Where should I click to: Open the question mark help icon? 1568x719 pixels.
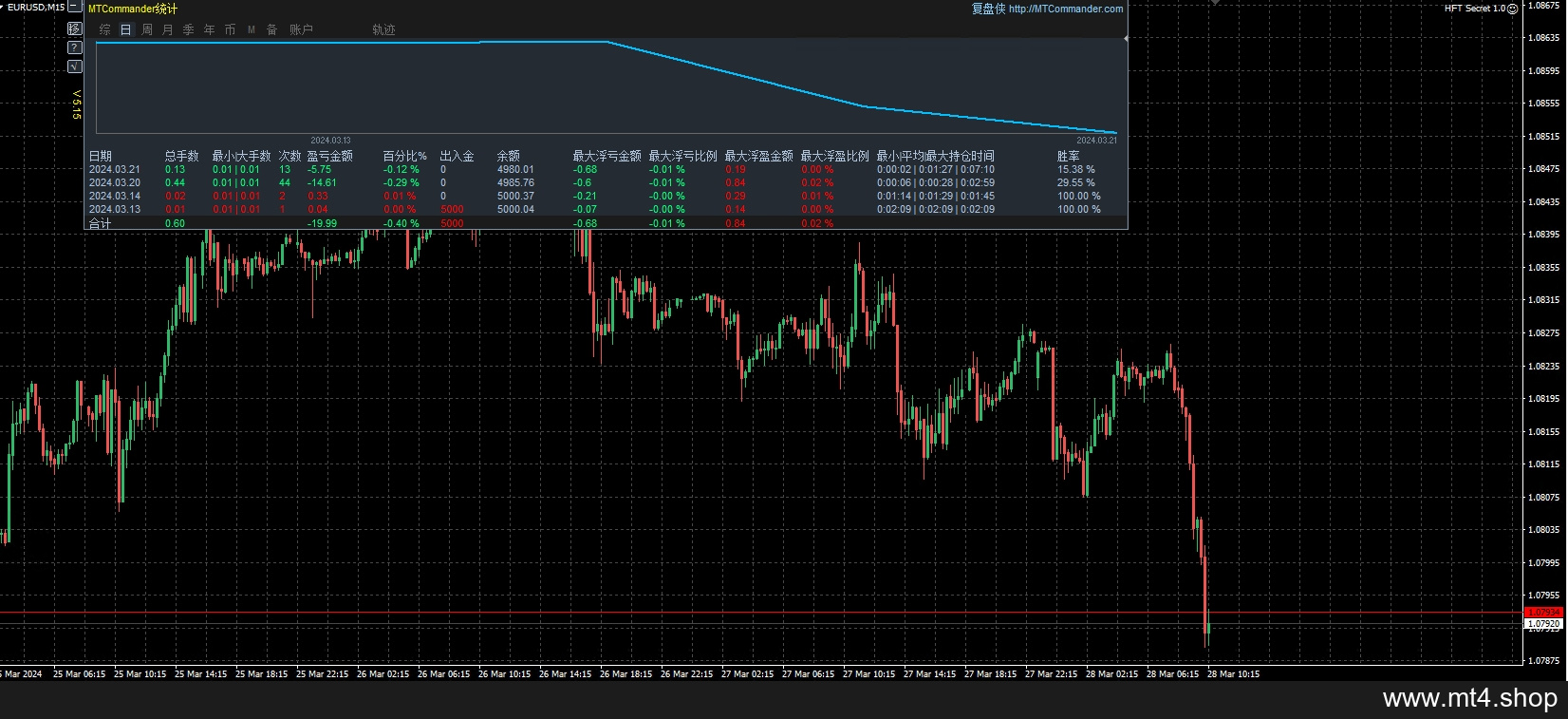pos(75,47)
